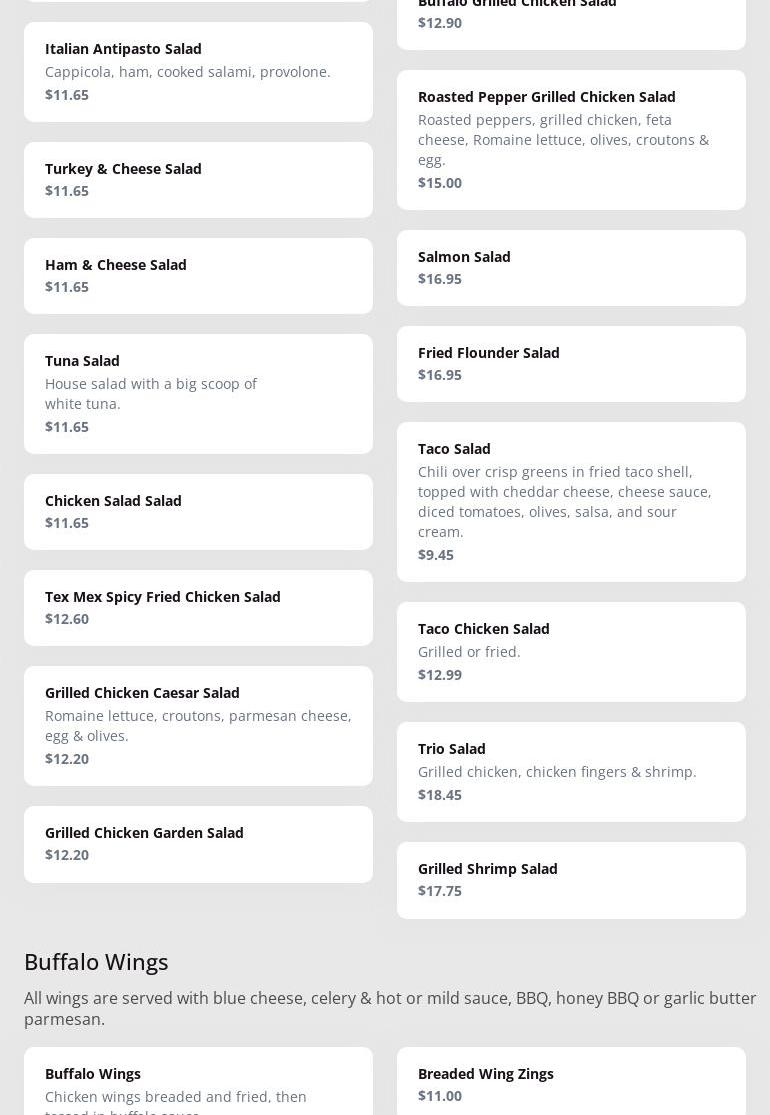Open the Turkey & Cheese Salad card
This screenshot has height=1115, width=770.
coord(198,179)
